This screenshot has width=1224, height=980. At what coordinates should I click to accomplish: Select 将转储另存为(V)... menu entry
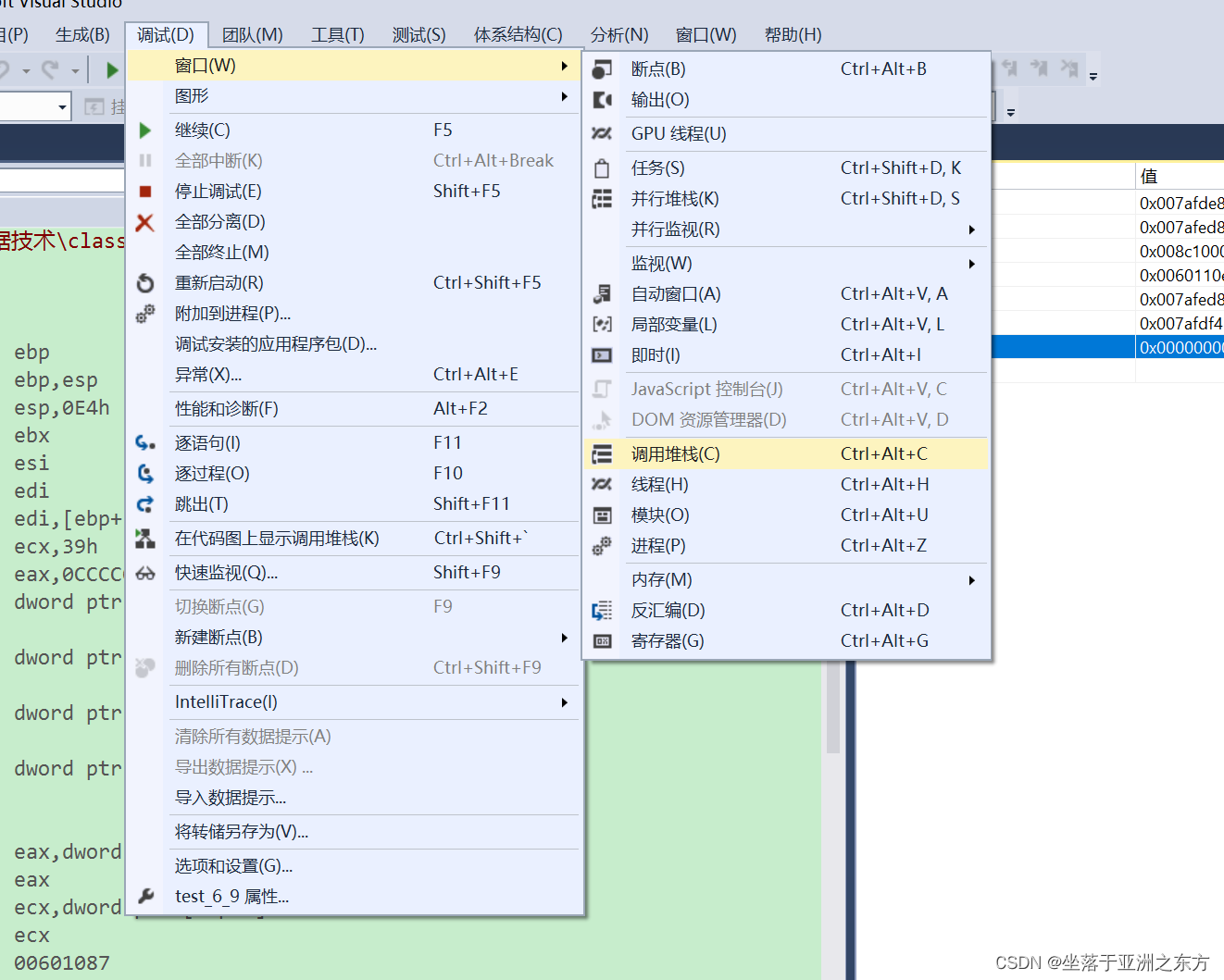[355, 832]
